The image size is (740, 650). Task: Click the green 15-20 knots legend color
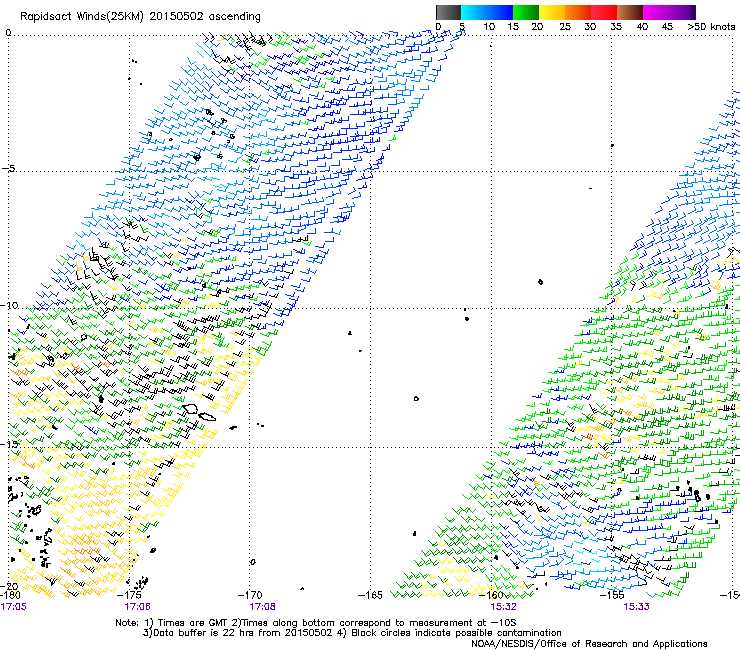(x=526, y=12)
